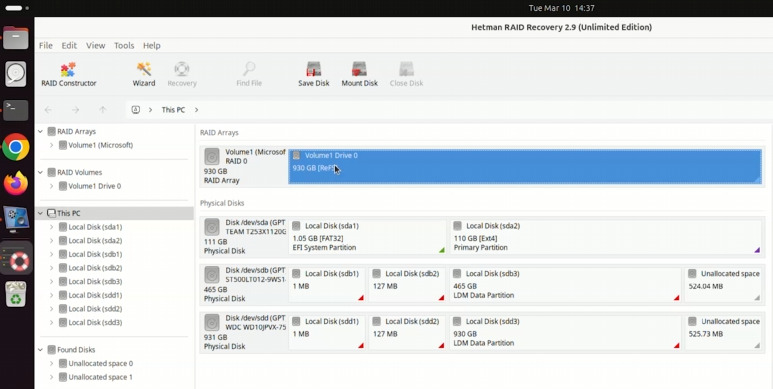Image resolution: width=773 pixels, height=389 pixels.
Task: Click the RAID Arrays section heading
Action: coord(219,133)
